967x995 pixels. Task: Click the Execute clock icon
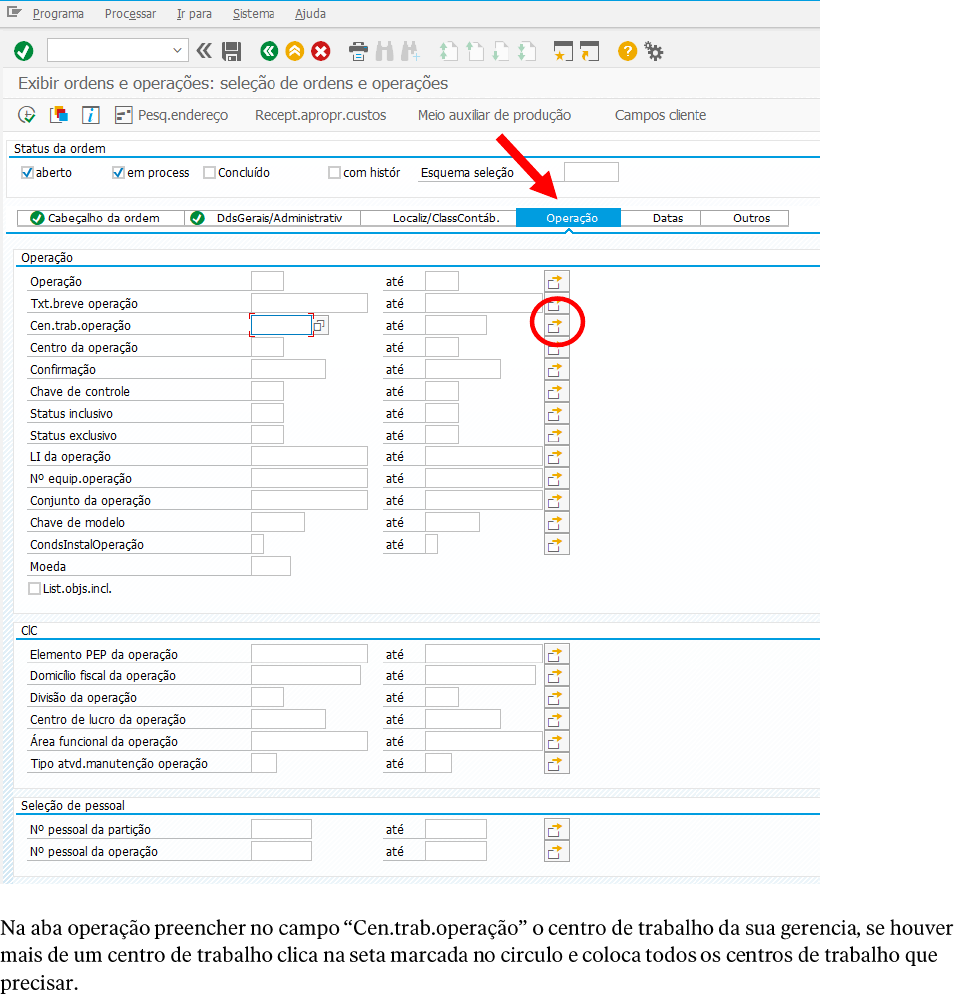click(27, 115)
